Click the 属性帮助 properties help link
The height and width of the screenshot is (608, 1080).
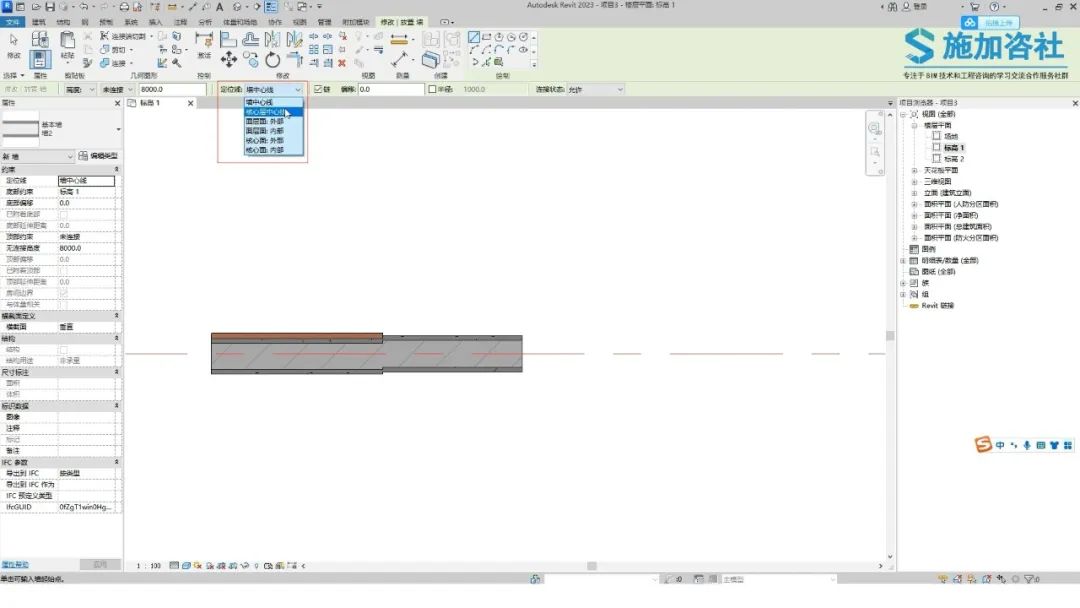click(14, 565)
